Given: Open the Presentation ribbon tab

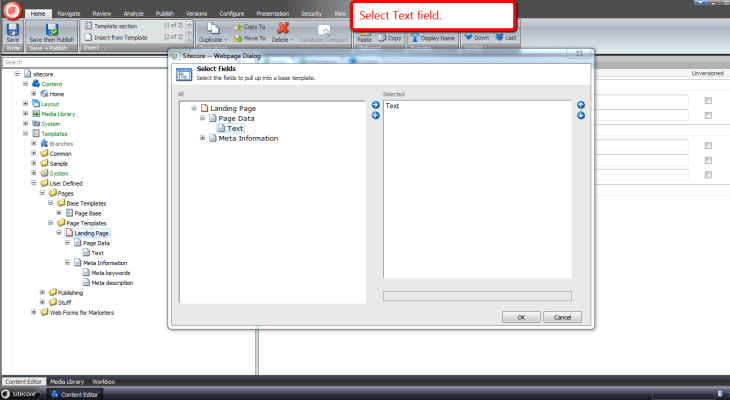Looking at the screenshot, I should click(x=273, y=14).
